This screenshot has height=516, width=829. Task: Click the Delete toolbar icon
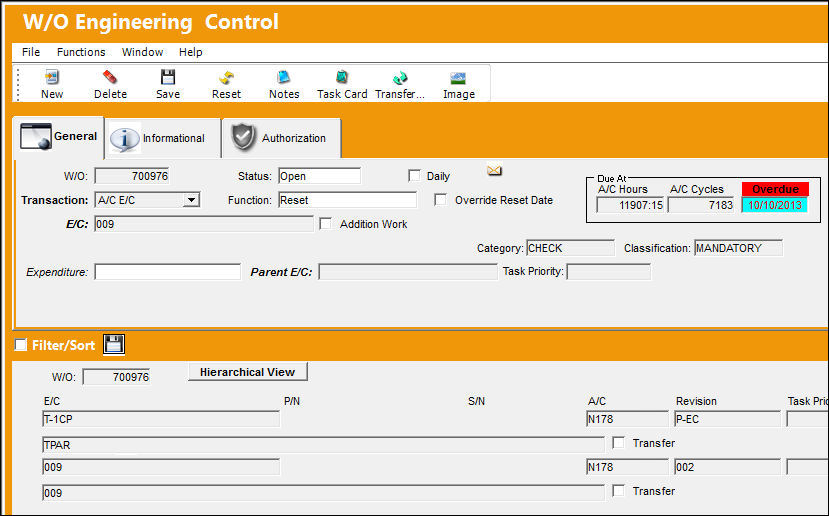110,78
